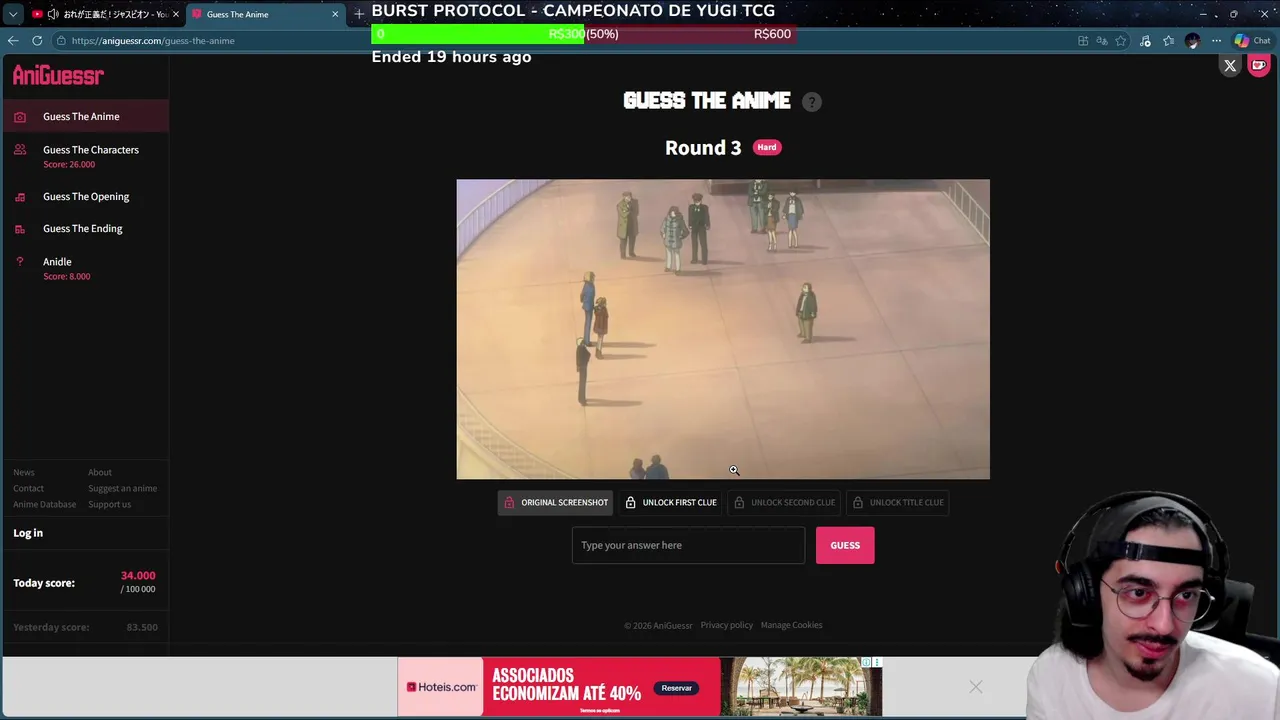The width and height of the screenshot is (1280, 720).
Task: Click Unlock Second Clue
Action: (x=784, y=502)
